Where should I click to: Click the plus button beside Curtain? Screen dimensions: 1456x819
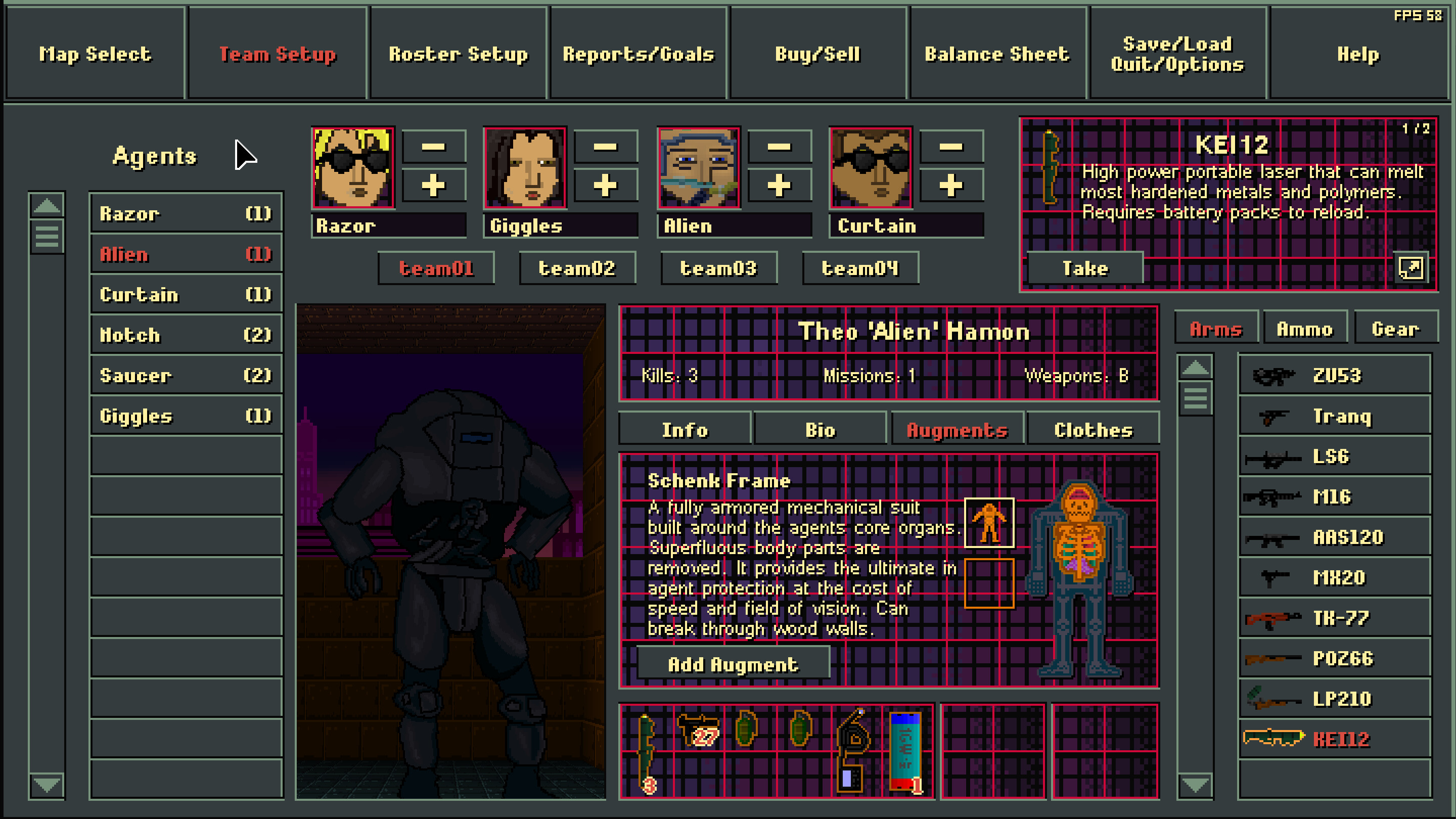pyautogui.click(x=952, y=186)
